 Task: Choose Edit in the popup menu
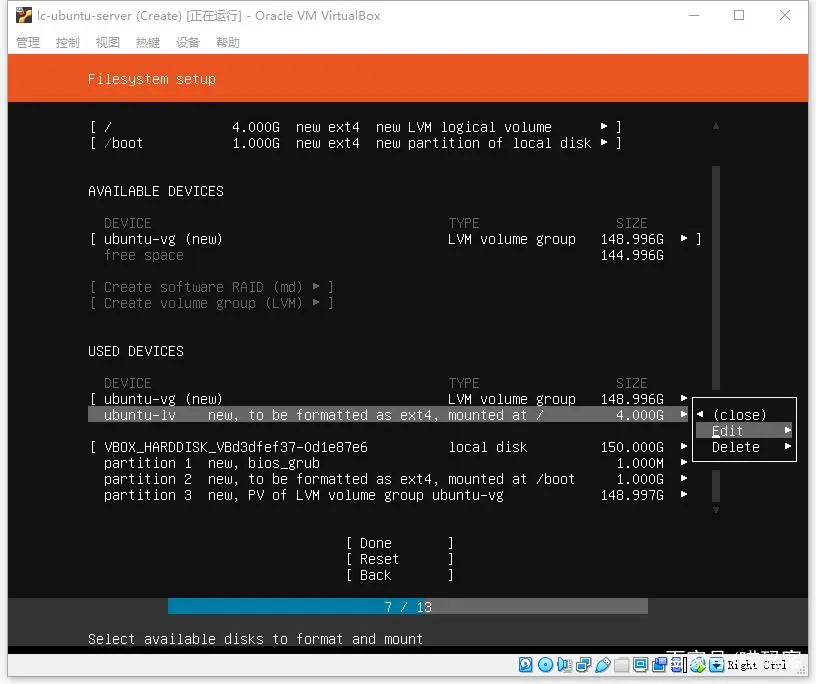744,431
